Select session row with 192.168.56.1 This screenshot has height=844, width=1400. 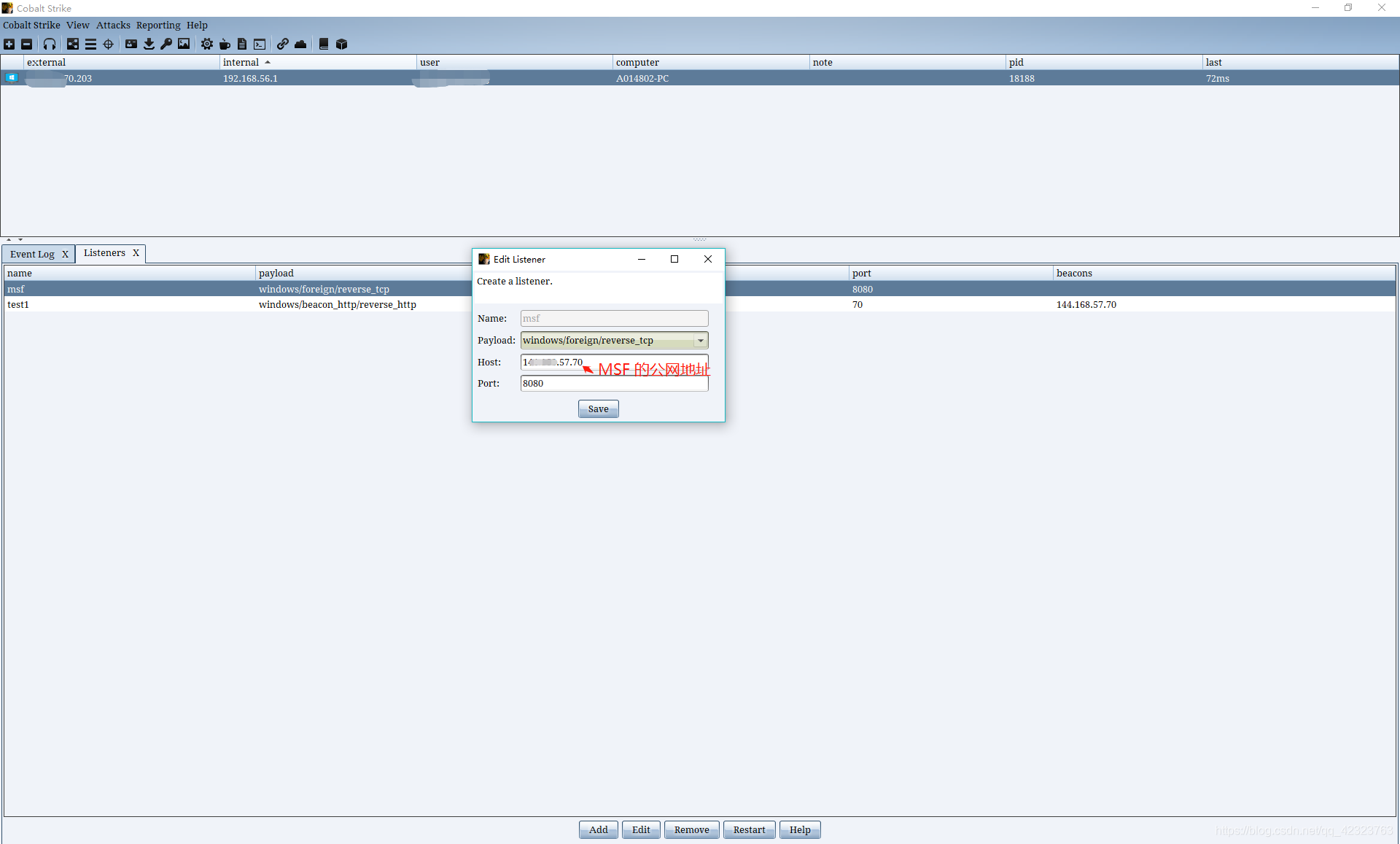point(699,79)
